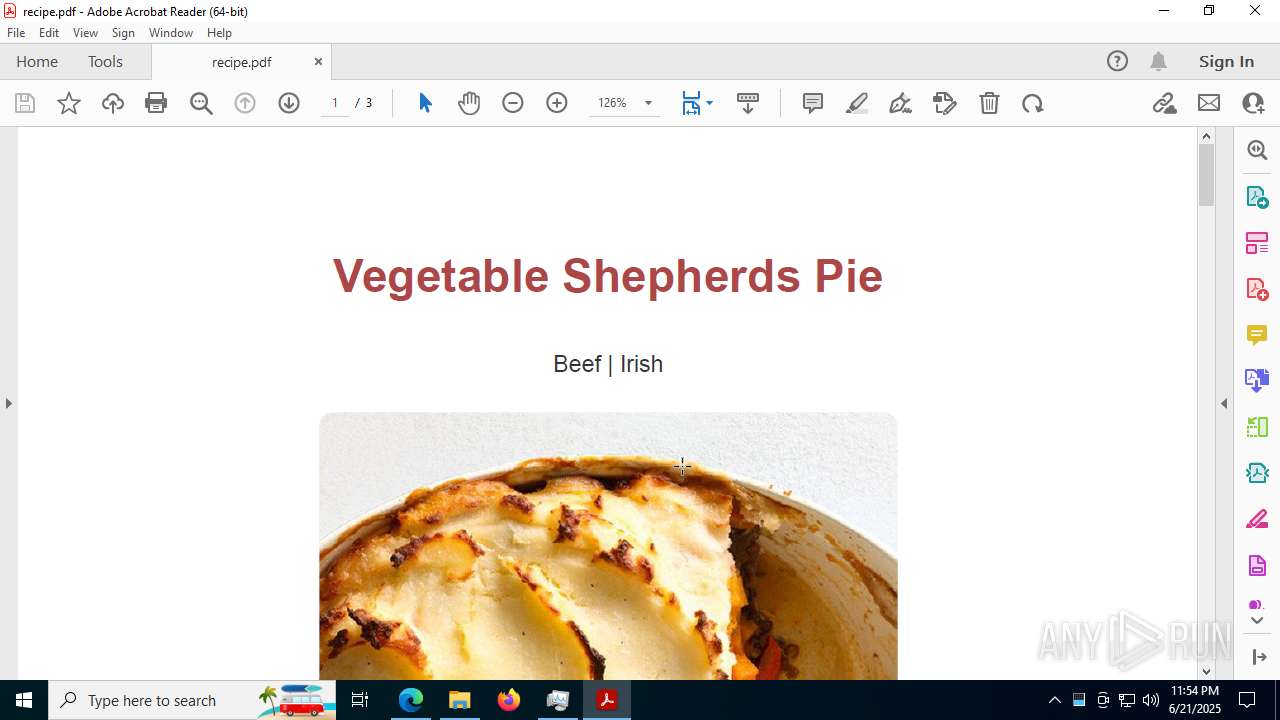Screen dimensions: 1280x720
Task: Open notifications bell
Action: click(x=1158, y=61)
